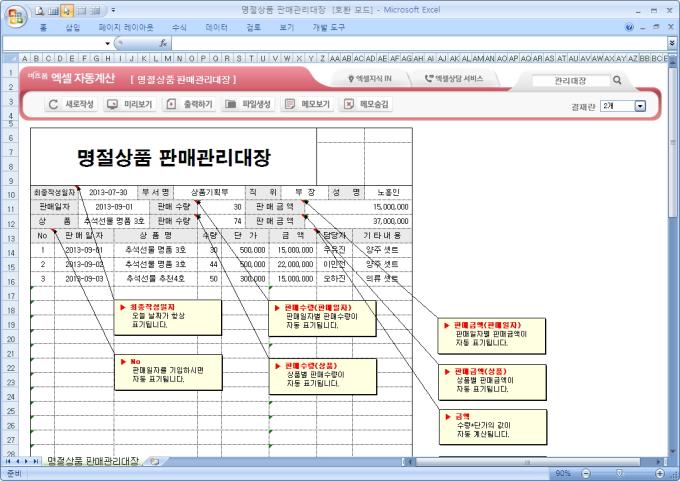680x481 pixels.
Task: Expand the formula bar with the double chevron
Action: [x=672, y=43]
